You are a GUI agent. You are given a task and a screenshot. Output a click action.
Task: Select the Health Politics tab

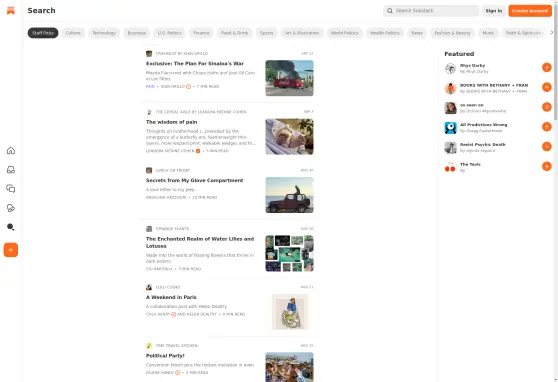click(385, 33)
